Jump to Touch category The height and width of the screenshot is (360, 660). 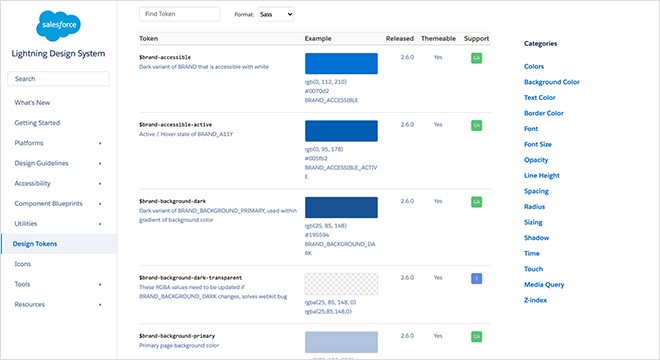point(533,269)
